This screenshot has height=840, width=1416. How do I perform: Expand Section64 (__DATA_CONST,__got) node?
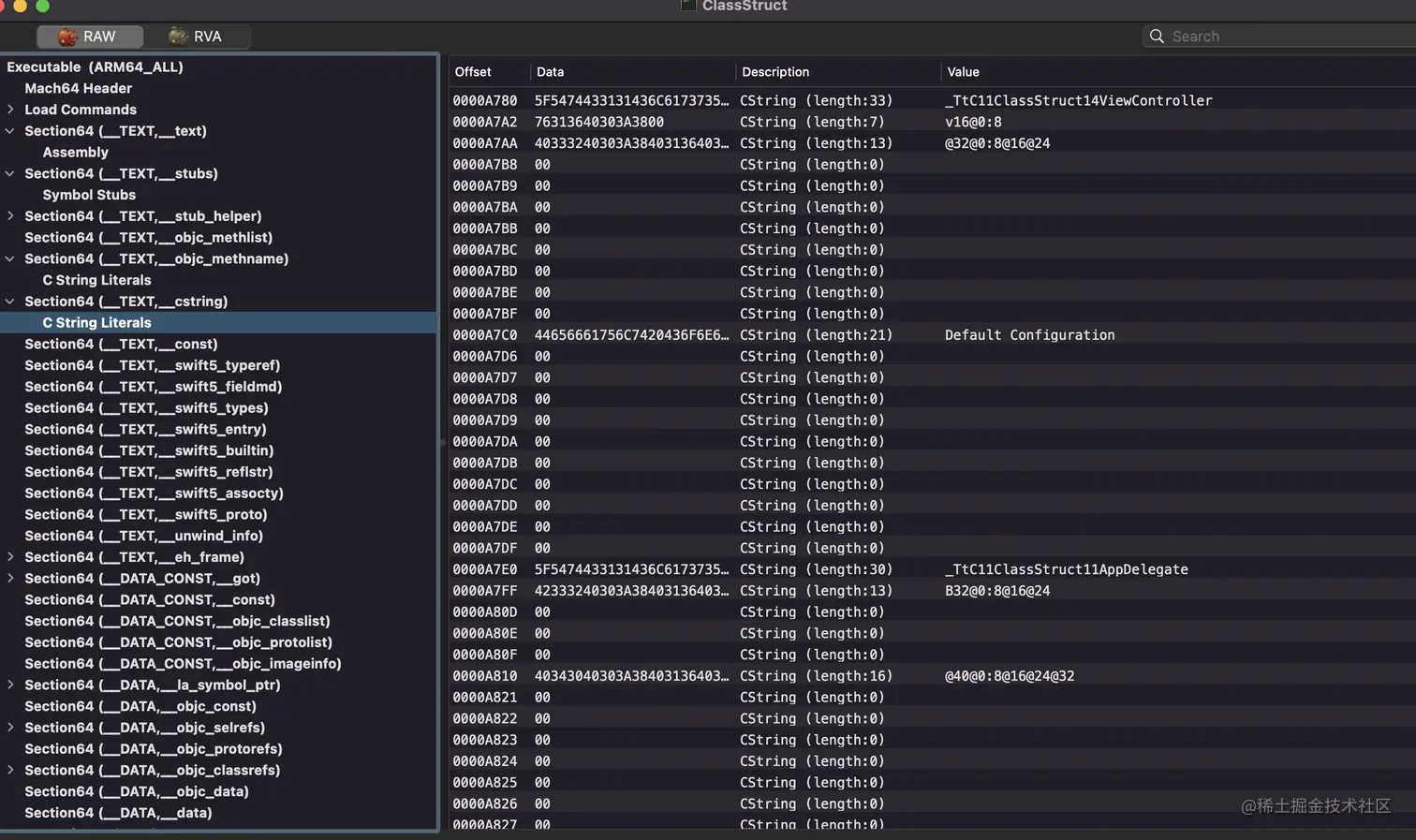pyautogui.click(x=10, y=579)
